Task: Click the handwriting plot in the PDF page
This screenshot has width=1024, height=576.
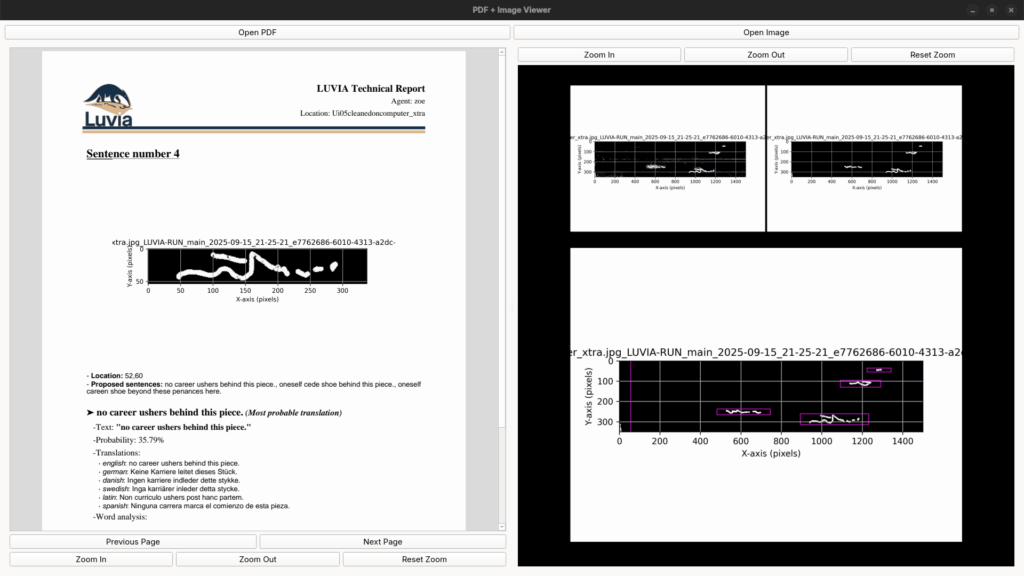Action: pyautogui.click(x=256, y=268)
